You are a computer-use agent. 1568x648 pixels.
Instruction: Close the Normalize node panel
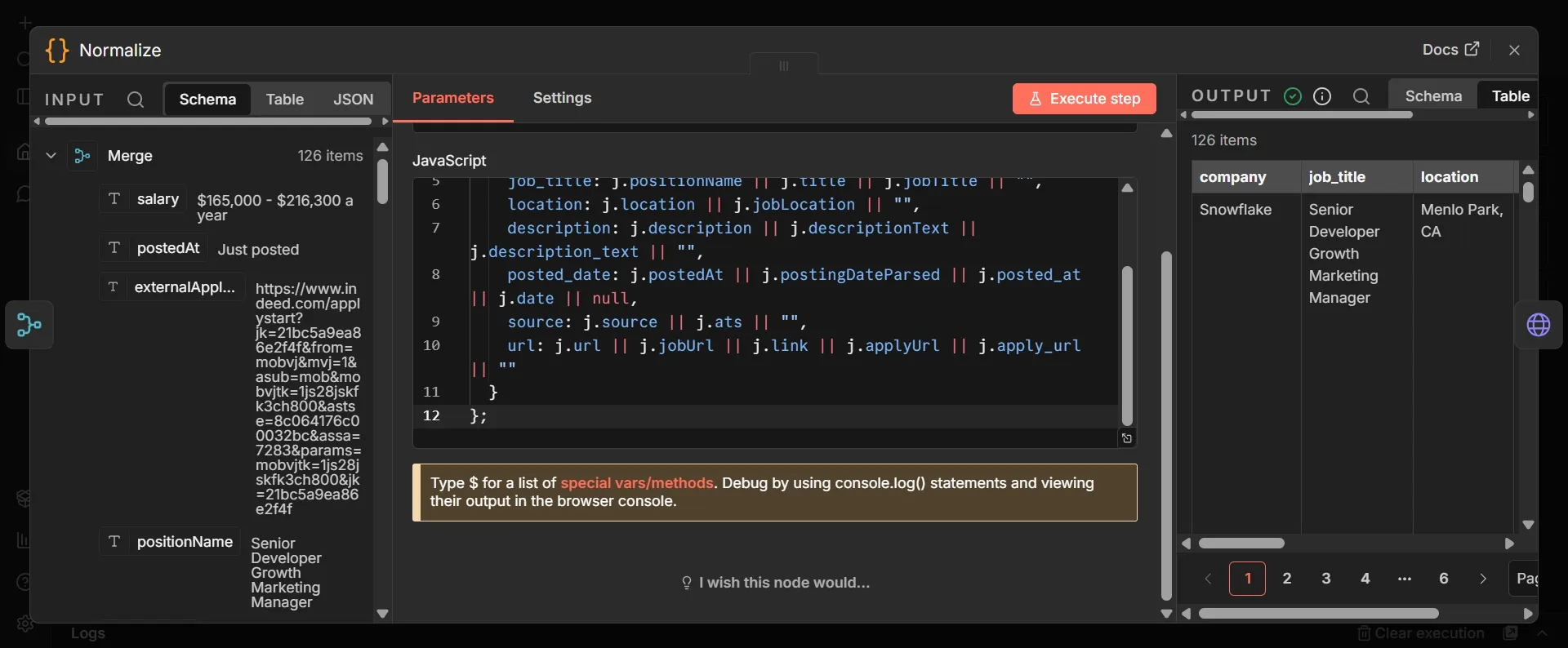[1515, 50]
